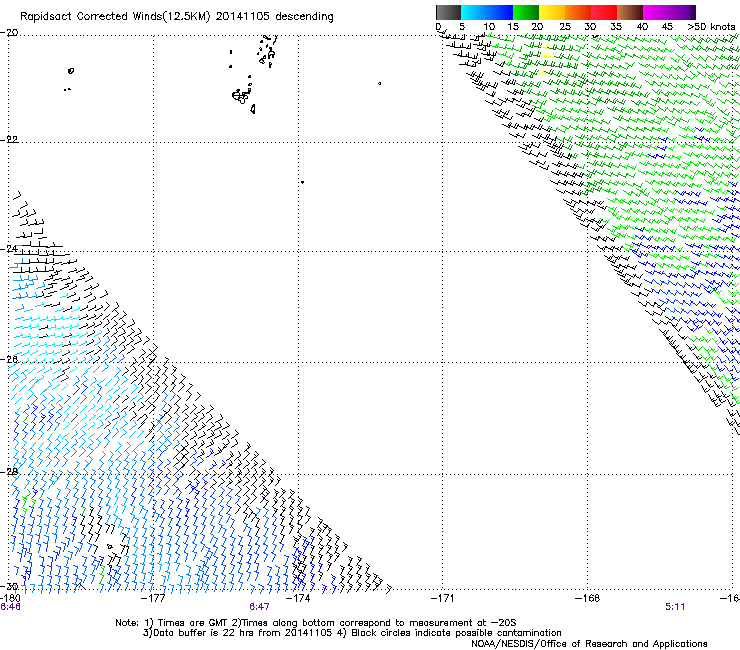Click the word 'descending' in the title
Screen dimensions: 740x650
pyautogui.click(x=304, y=17)
